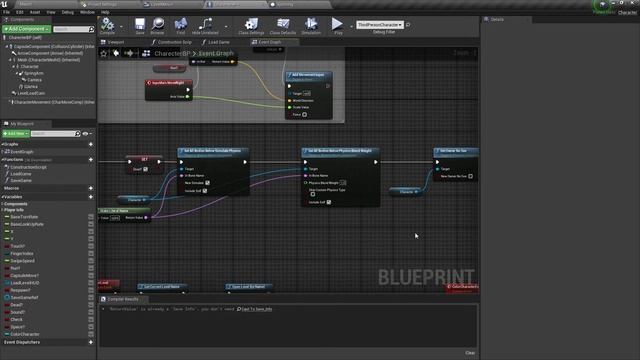Toggle editable eye for ColorCharacter variable
640x360 pixels.
91,334
